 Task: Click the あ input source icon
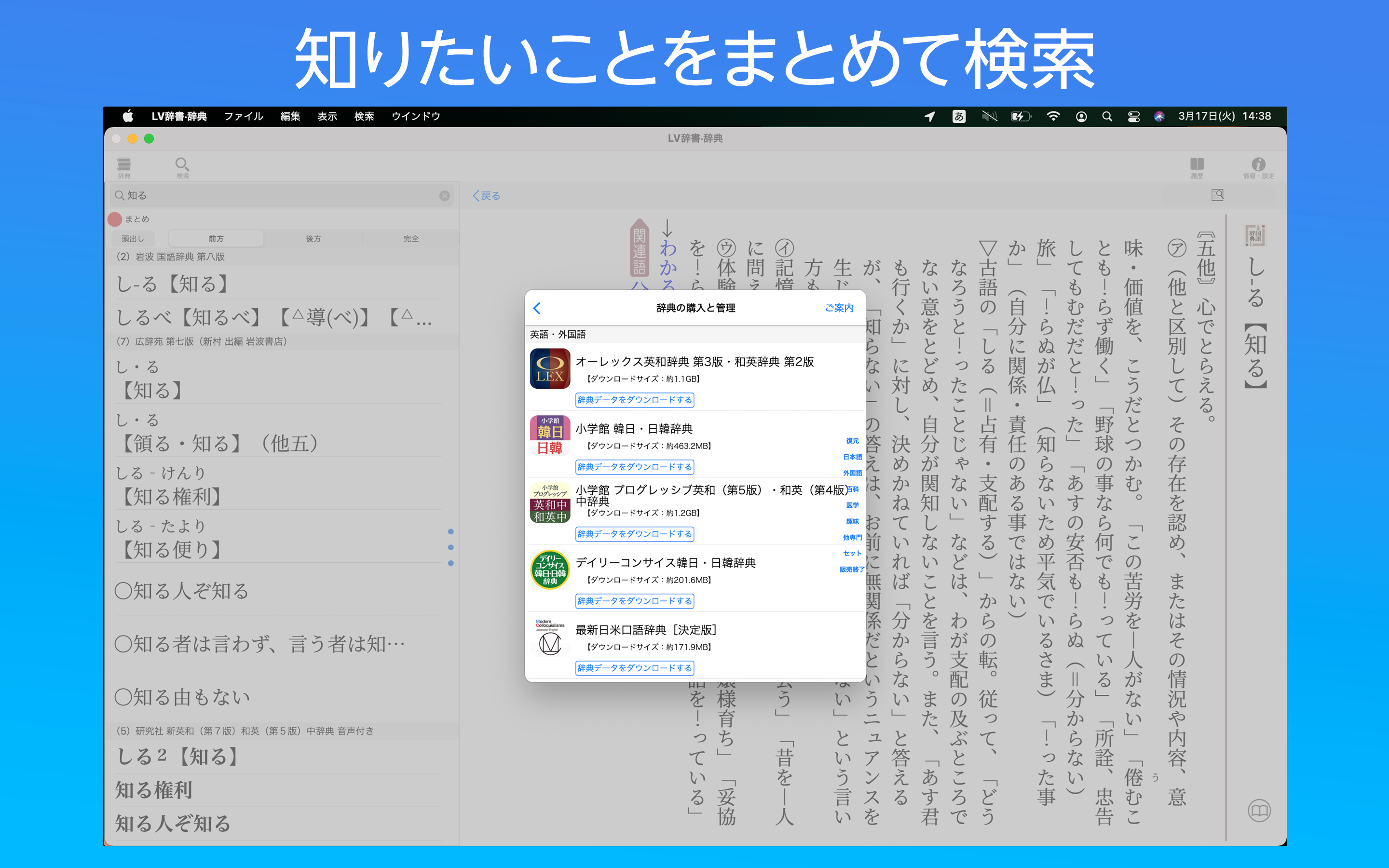[958, 116]
